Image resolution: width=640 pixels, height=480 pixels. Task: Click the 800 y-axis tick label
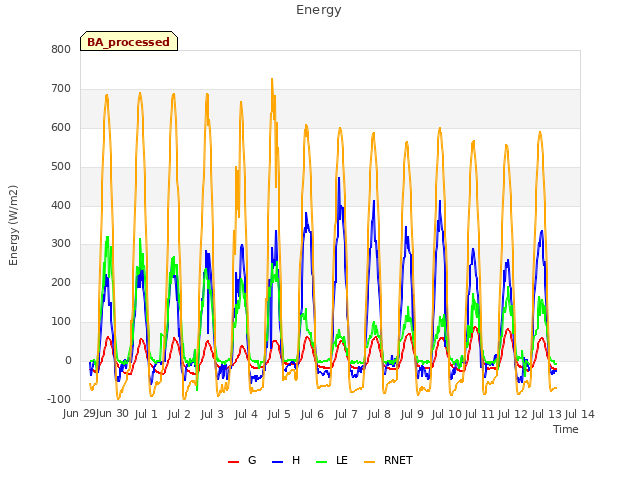[x=61, y=49]
